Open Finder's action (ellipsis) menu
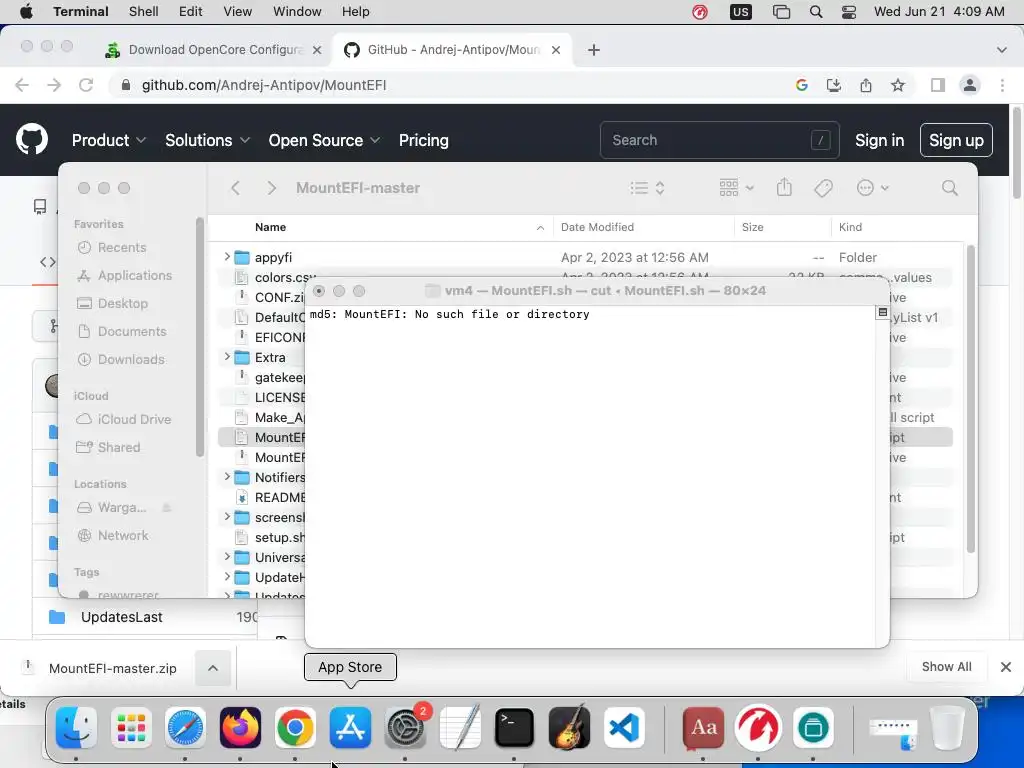Viewport: 1024px width, 768px height. pos(872,188)
